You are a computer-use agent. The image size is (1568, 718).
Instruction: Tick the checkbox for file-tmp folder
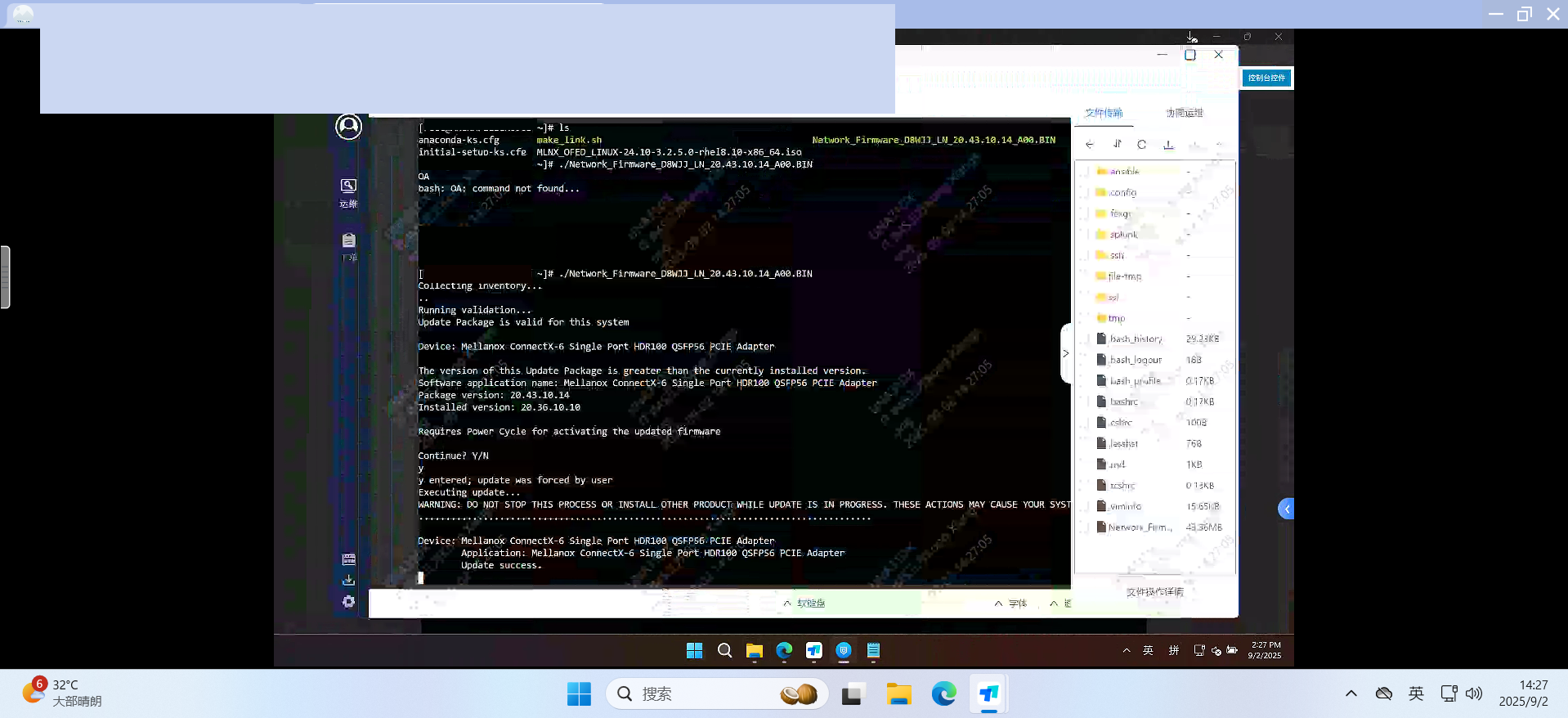click(x=1086, y=276)
